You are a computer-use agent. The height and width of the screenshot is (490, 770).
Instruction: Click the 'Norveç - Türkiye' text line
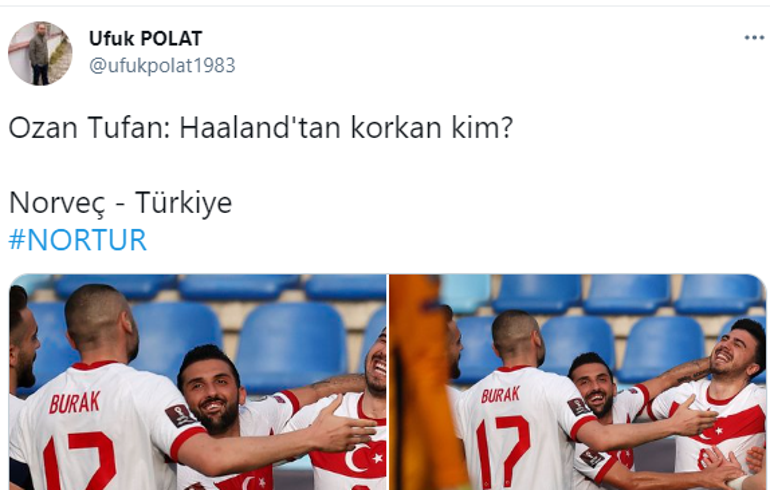pos(120,202)
